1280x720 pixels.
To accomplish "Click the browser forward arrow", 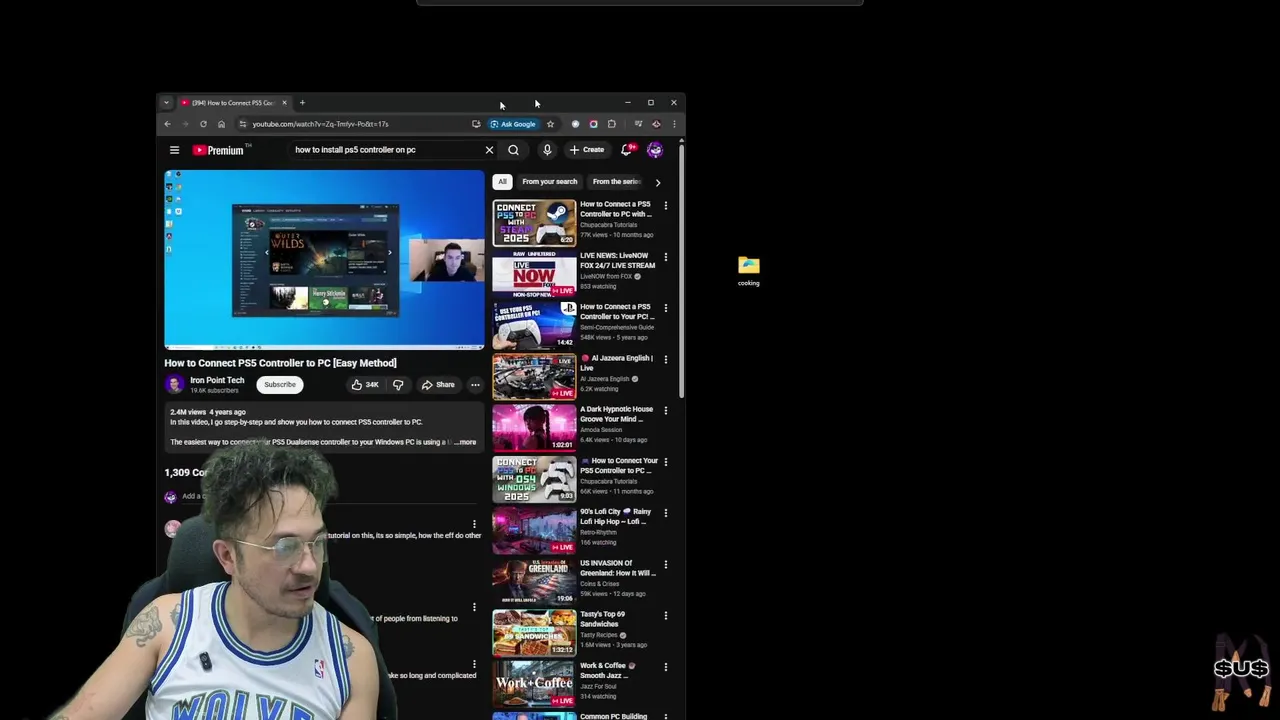I will click(185, 124).
